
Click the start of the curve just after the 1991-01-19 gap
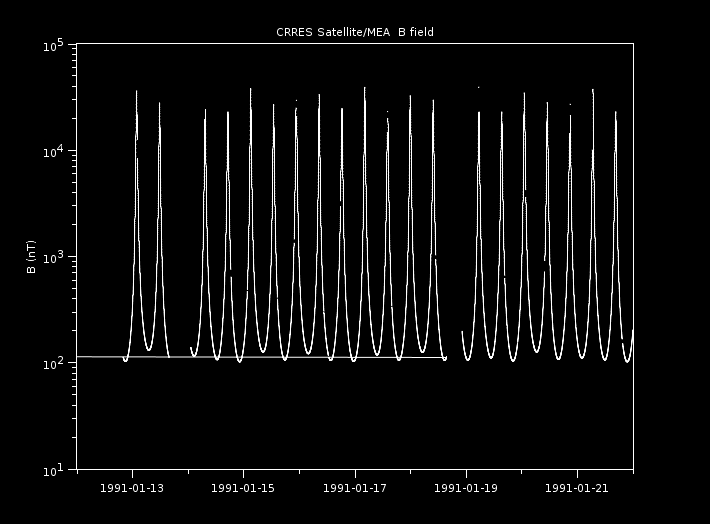(462, 332)
